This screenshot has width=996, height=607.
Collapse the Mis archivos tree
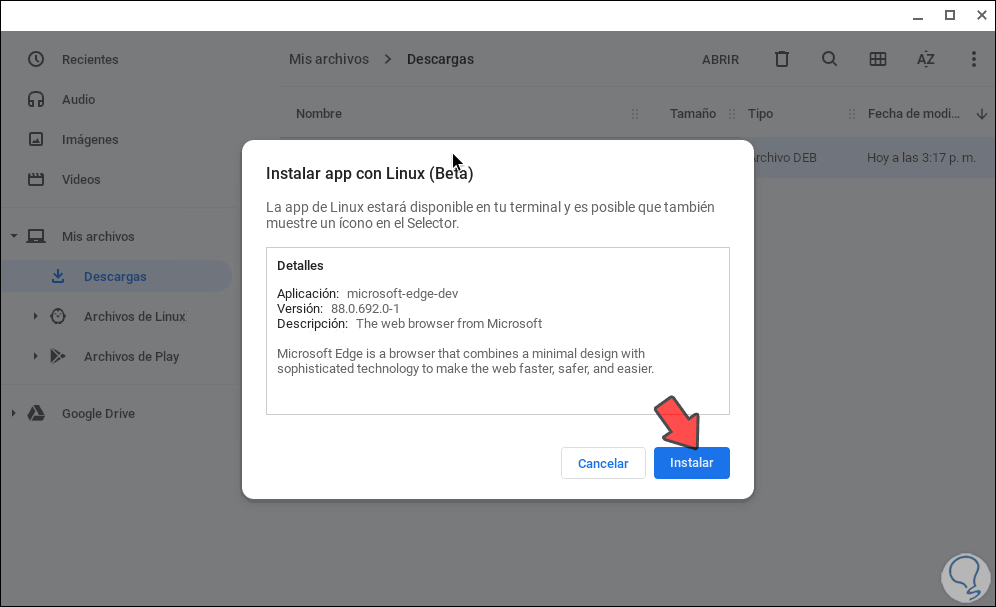(13, 236)
